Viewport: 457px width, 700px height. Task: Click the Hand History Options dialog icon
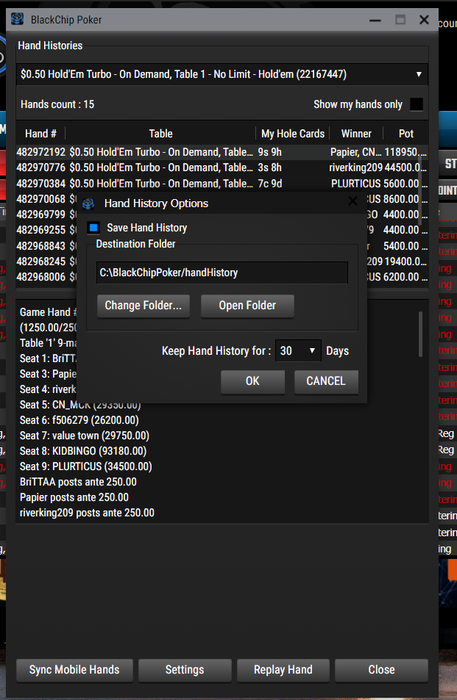coord(88,204)
